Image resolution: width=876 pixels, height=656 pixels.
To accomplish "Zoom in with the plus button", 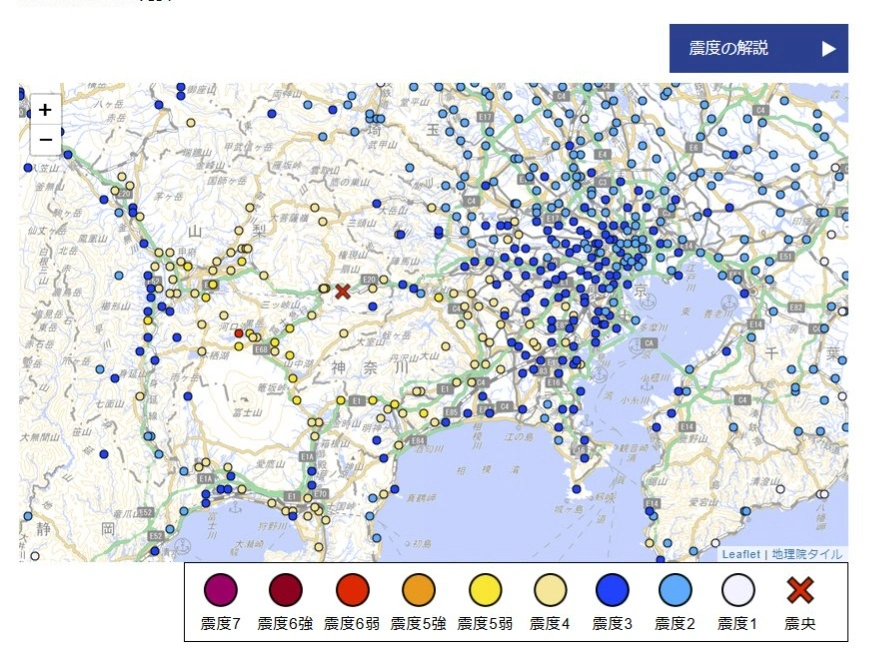I will (45, 110).
